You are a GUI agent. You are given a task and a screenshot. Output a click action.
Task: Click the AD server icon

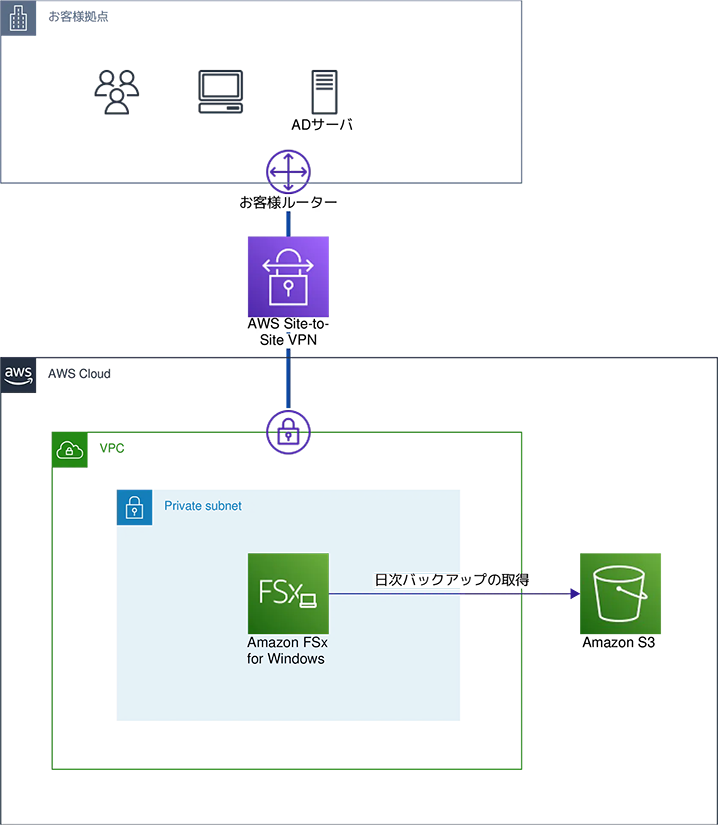[324, 92]
